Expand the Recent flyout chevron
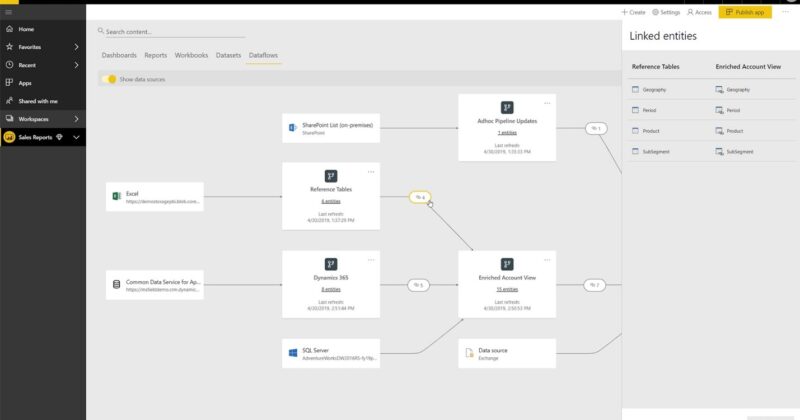This screenshot has height=420, width=800. coord(77,65)
